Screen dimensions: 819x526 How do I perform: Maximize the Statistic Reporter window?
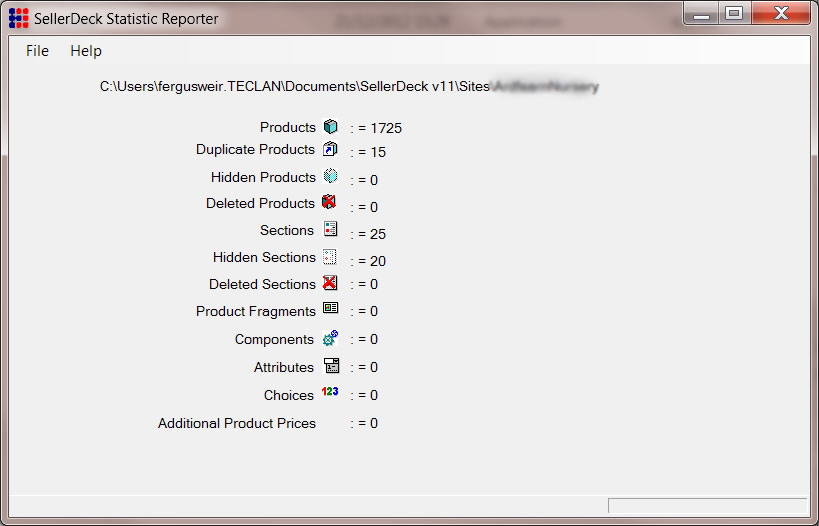click(x=734, y=13)
